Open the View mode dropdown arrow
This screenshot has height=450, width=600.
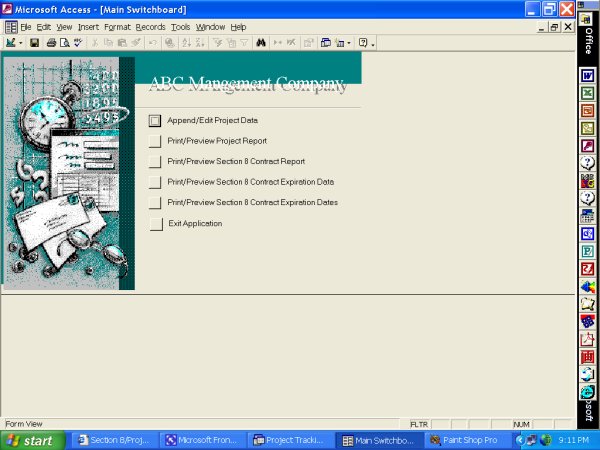coord(21,44)
